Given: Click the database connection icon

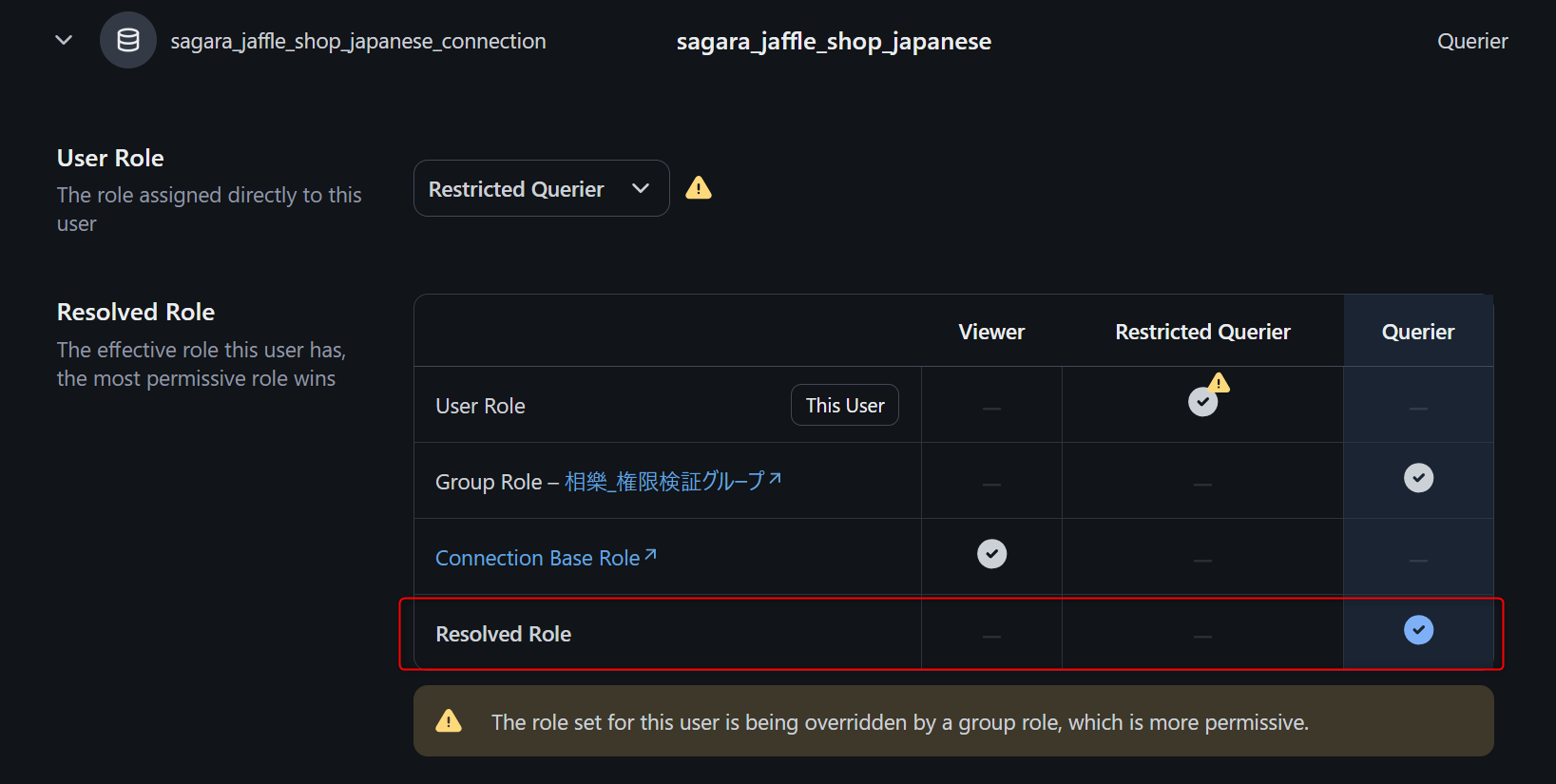Looking at the screenshot, I should (128, 40).
